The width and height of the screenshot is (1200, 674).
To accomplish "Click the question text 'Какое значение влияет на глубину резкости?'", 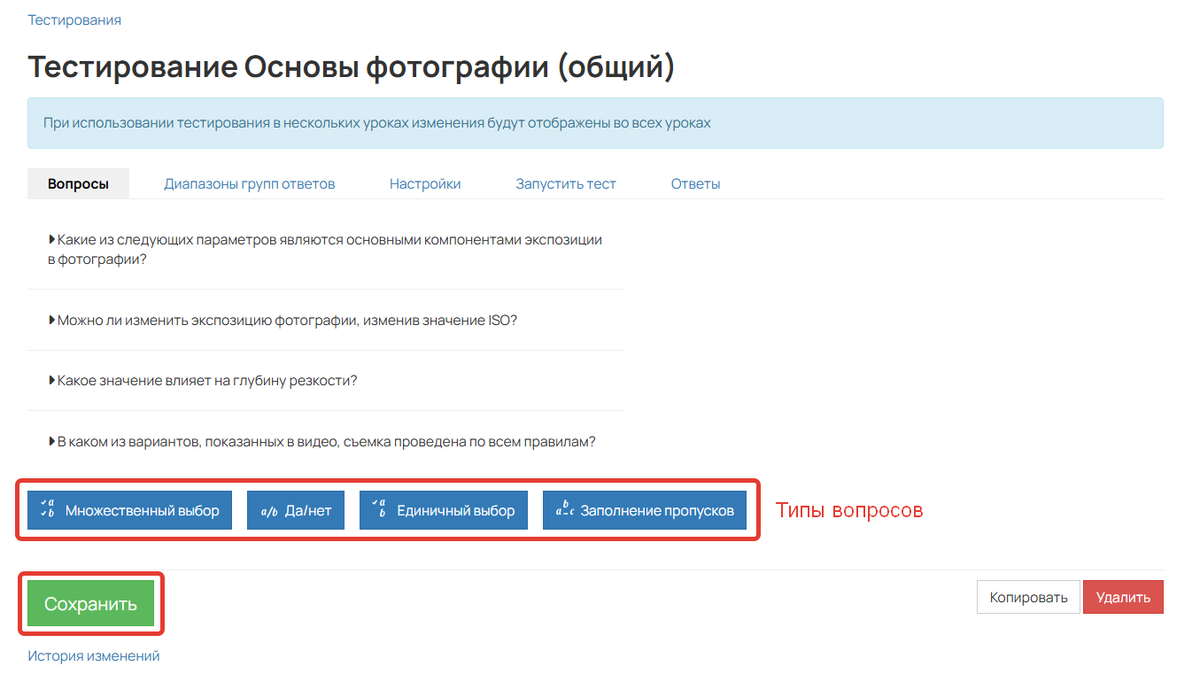I will [x=207, y=381].
